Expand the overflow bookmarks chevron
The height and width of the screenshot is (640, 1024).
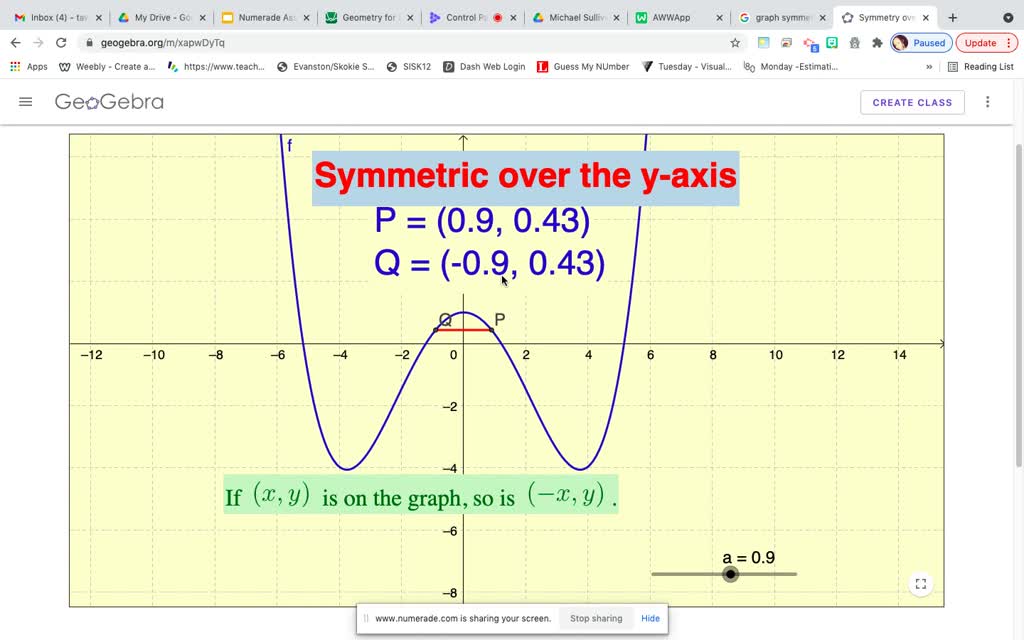click(x=927, y=66)
